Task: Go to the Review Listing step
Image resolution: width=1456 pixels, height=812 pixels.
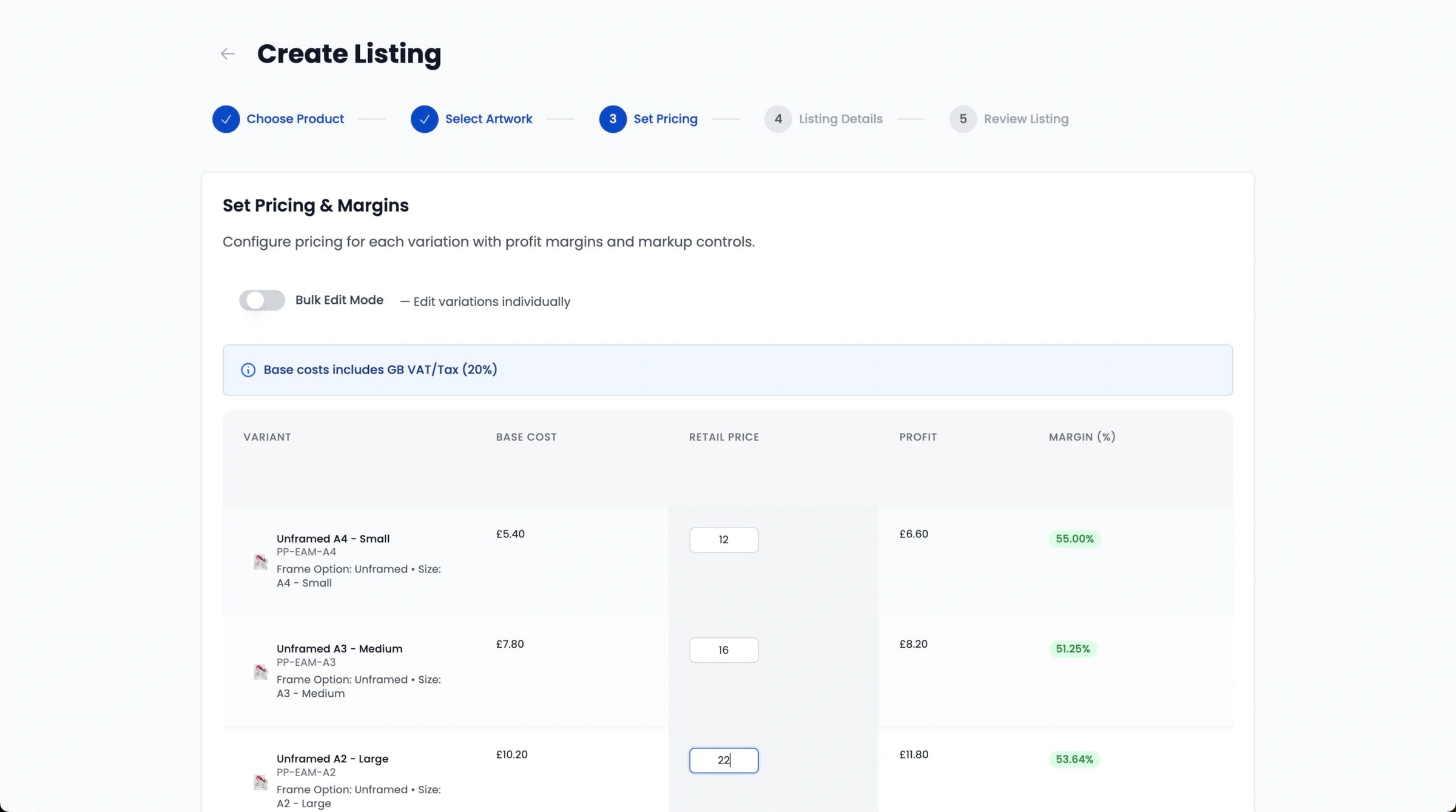Action: click(x=1026, y=119)
